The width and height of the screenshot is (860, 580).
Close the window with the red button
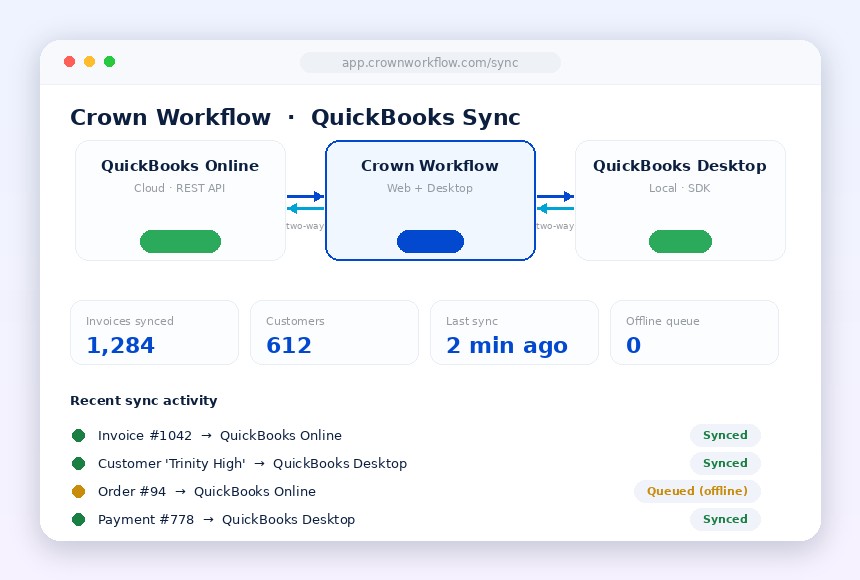point(70,61)
